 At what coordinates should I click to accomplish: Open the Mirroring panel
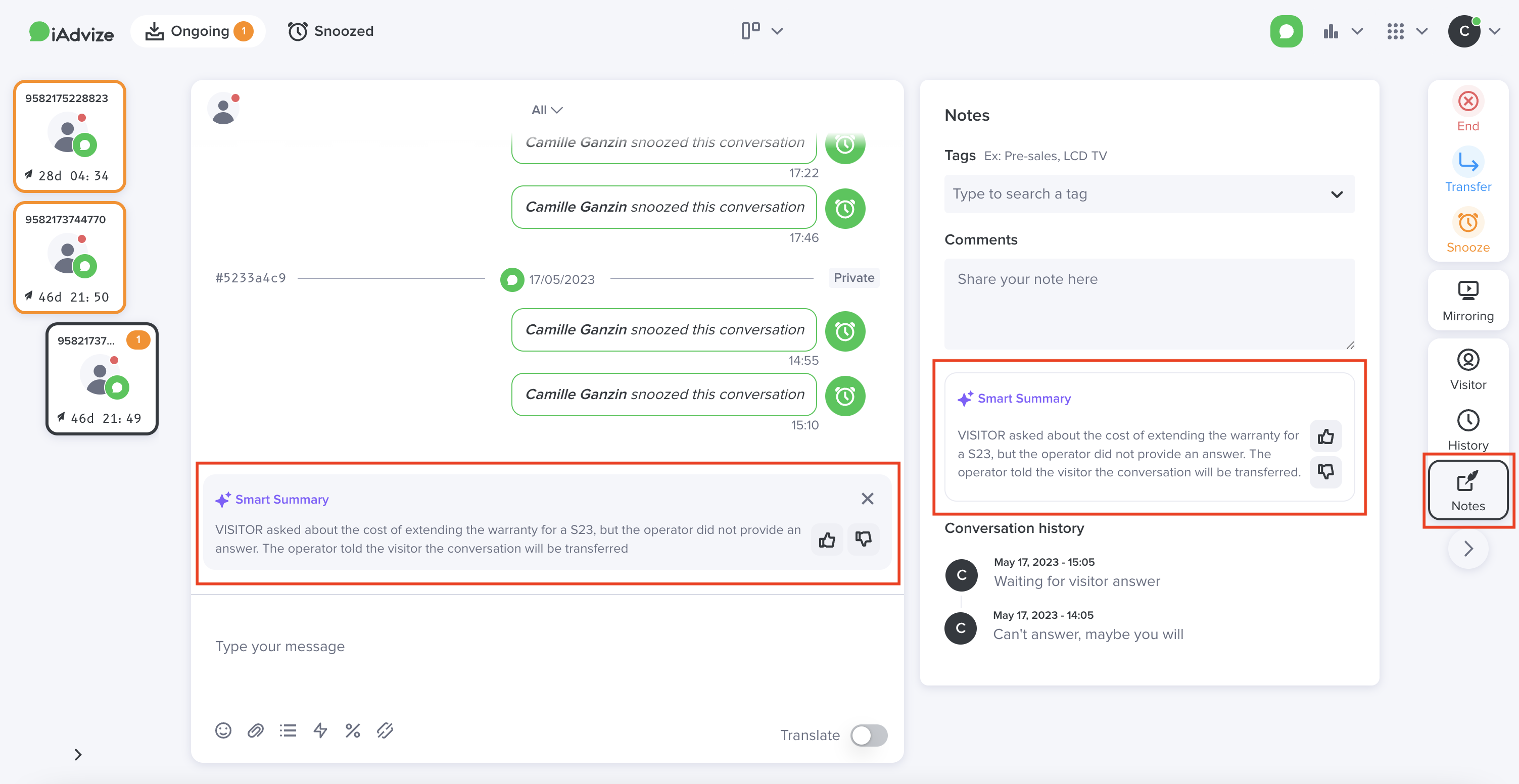tap(1467, 301)
